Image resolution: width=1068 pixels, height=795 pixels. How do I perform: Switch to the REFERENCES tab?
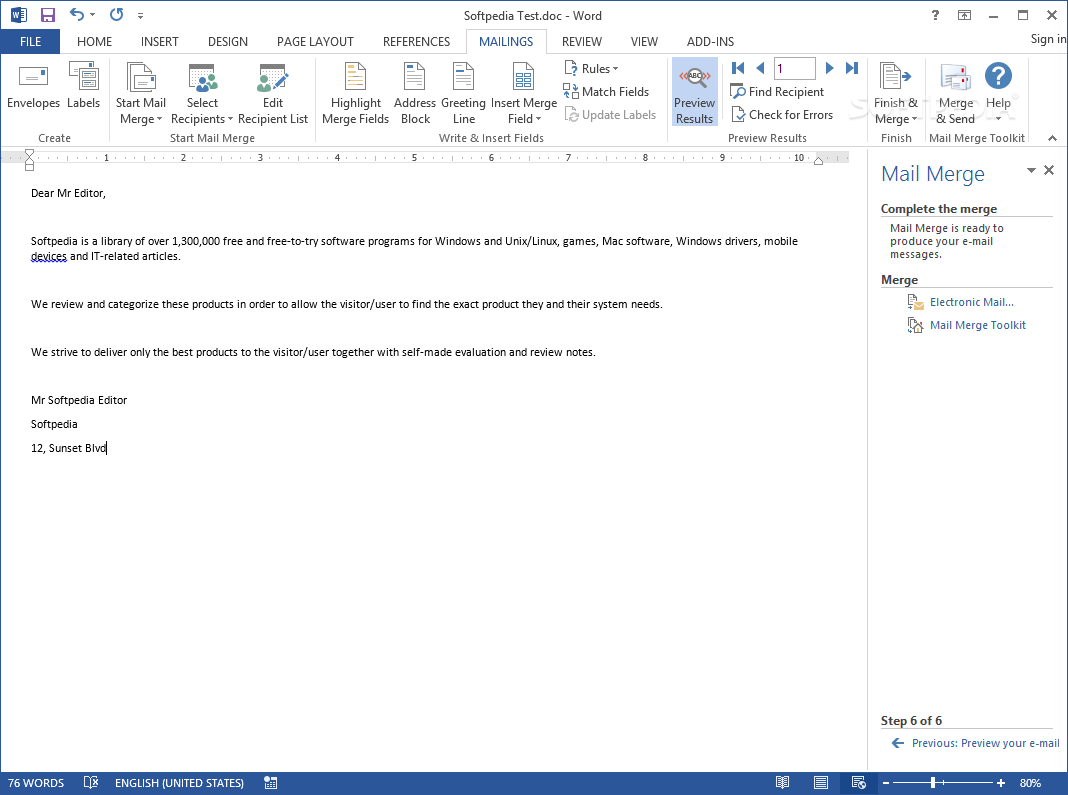416,42
